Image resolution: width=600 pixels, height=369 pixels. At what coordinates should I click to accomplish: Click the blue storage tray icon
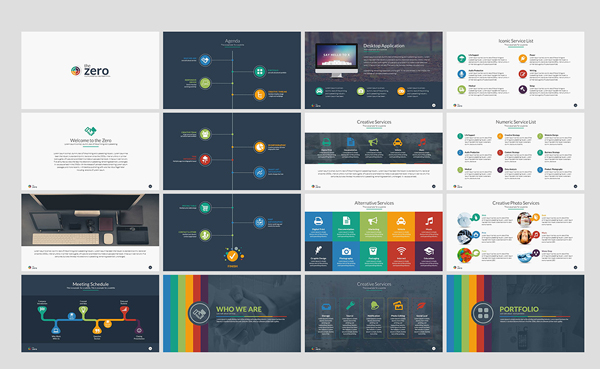(x=326, y=306)
